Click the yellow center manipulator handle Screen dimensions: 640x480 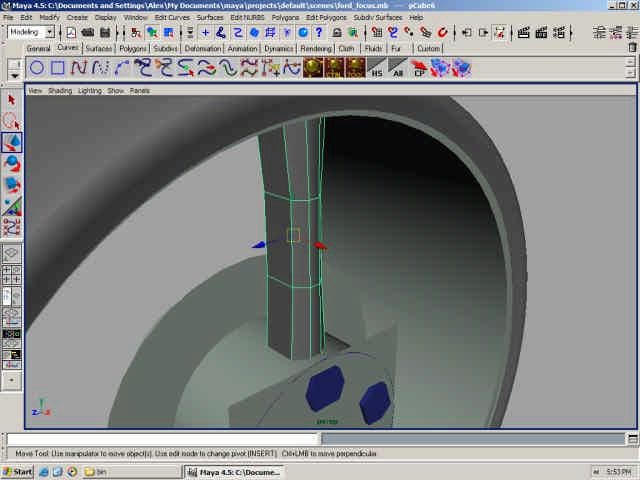(293, 235)
